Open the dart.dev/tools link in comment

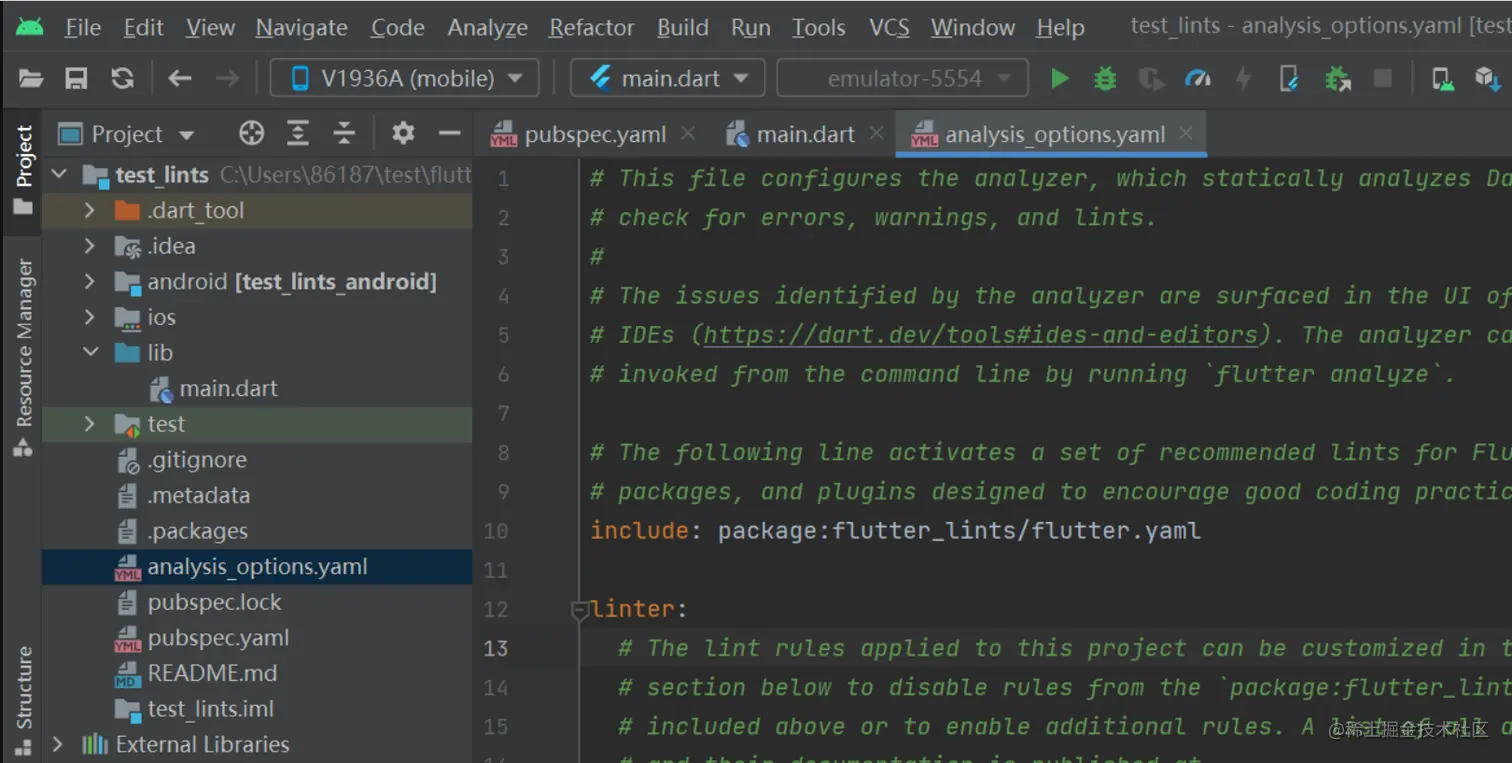(x=980, y=335)
